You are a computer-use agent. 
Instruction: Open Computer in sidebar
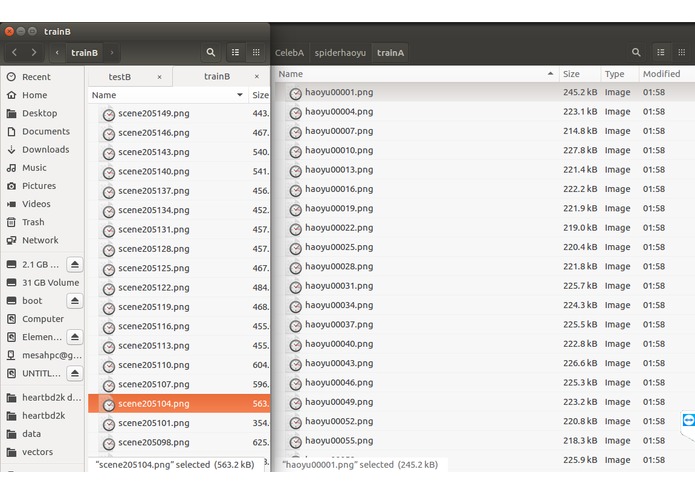point(42,319)
